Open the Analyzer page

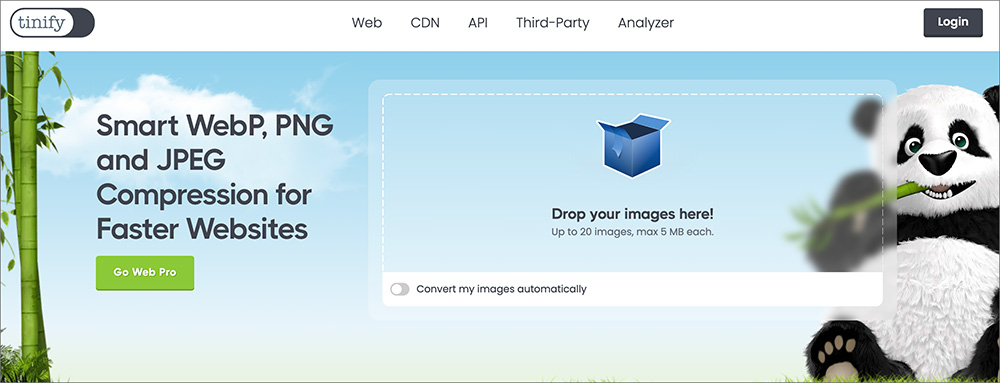pos(645,23)
